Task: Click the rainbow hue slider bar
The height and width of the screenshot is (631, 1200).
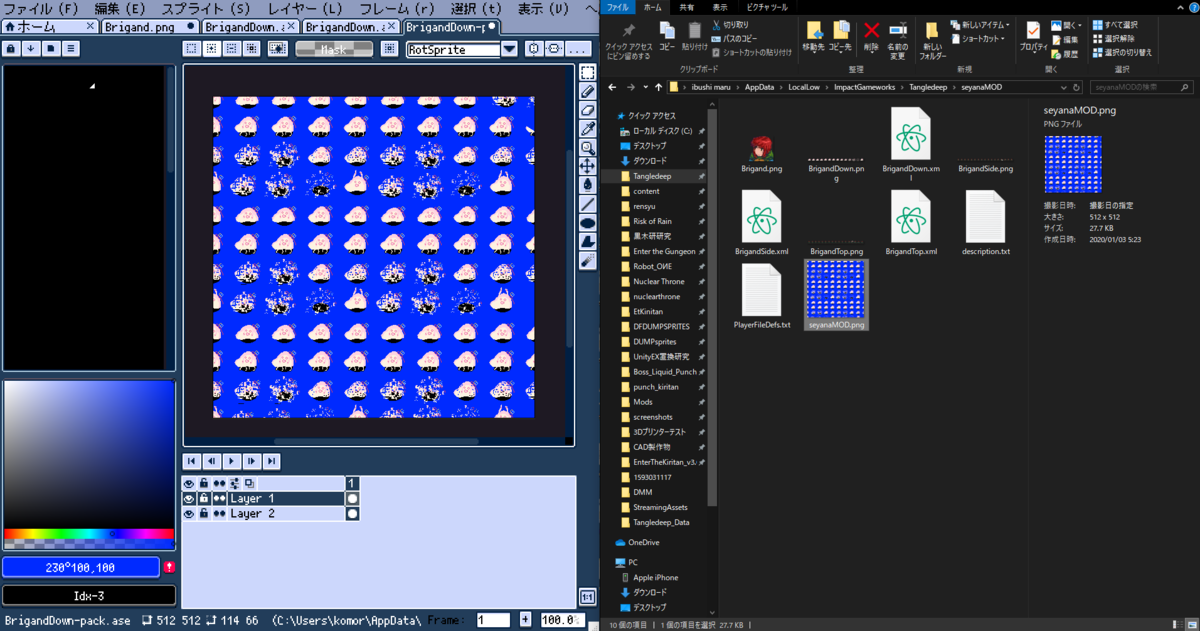Action: [x=89, y=535]
